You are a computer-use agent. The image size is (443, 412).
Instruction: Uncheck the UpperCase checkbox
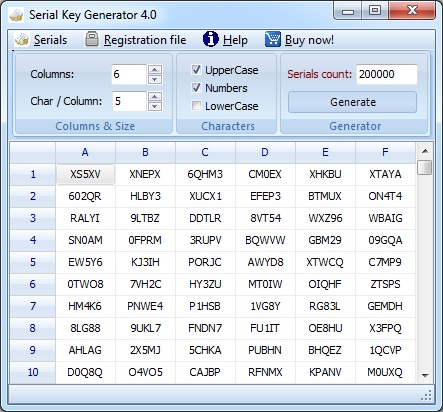click(x=196, y=70)
